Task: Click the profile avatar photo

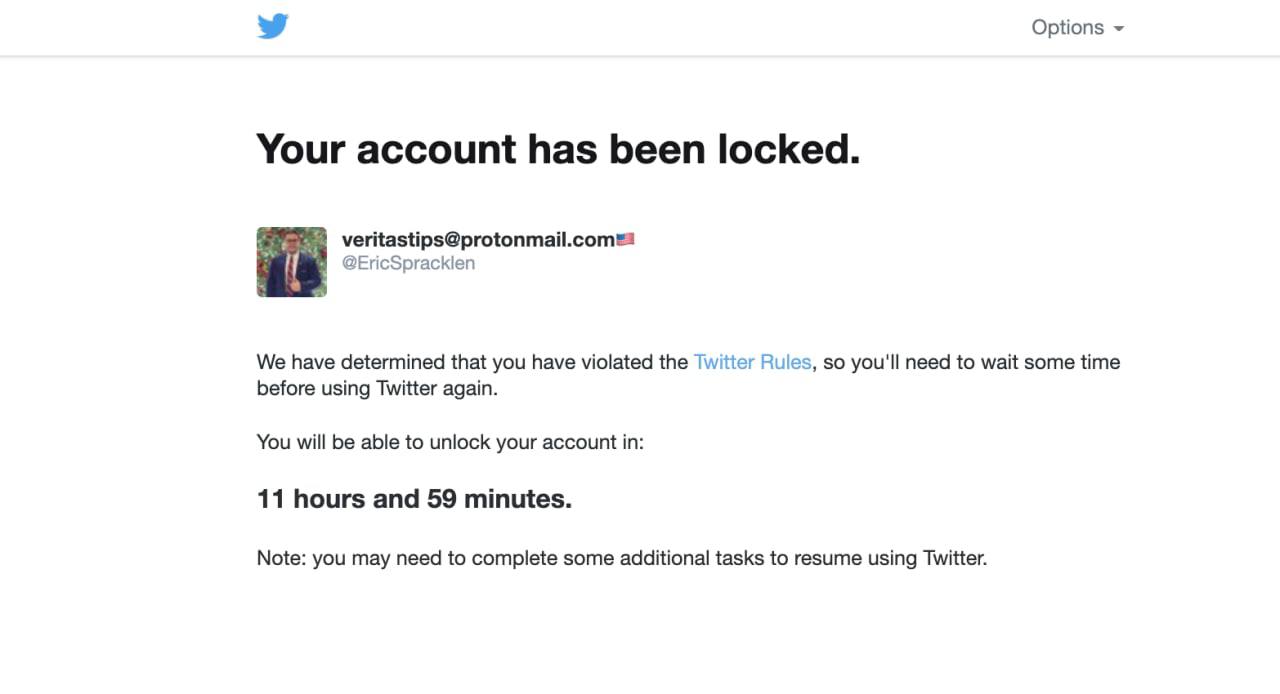Action: click(291, 262)
